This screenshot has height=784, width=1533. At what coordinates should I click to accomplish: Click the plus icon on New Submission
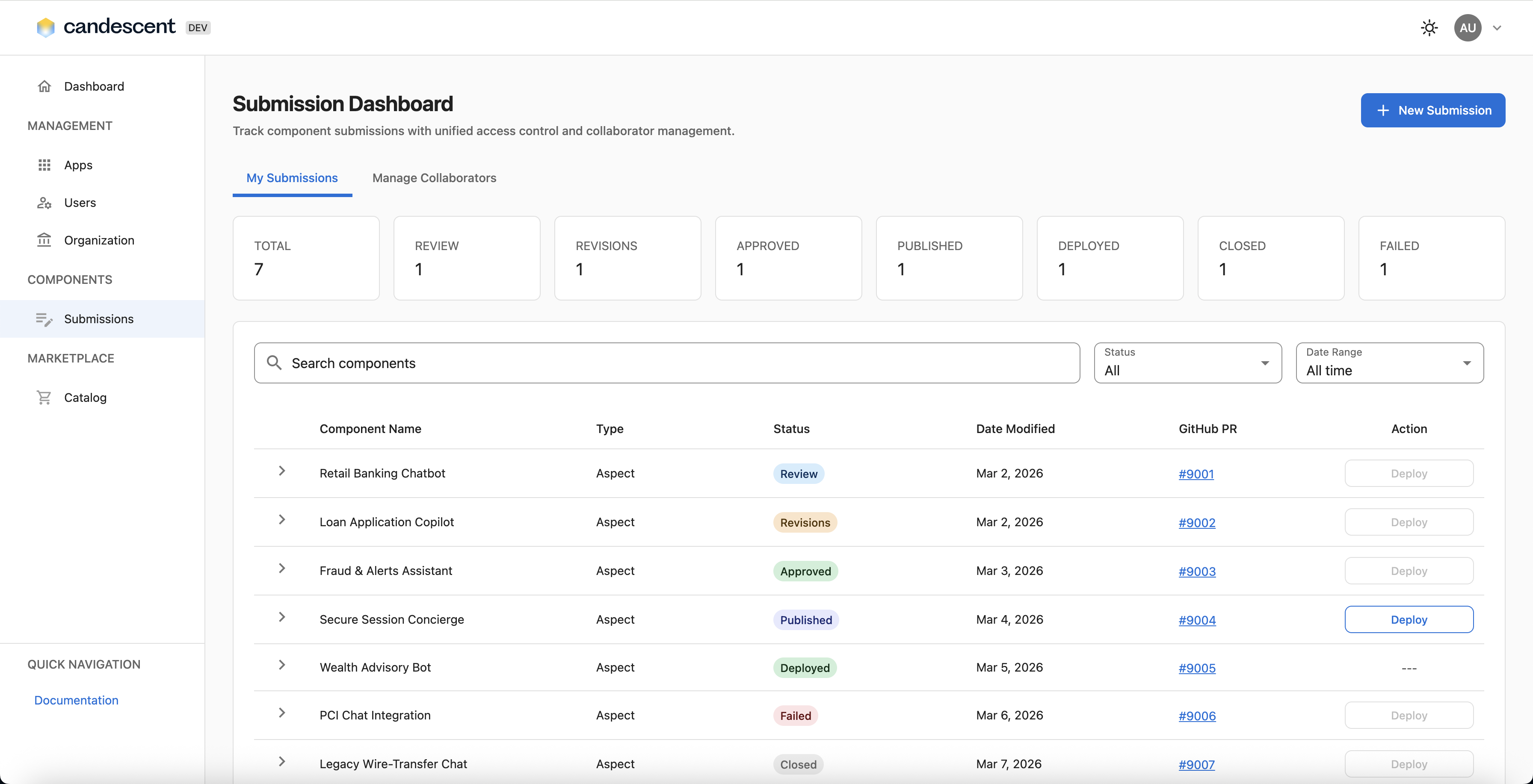pyautogui.click(x=1383, y=110)
